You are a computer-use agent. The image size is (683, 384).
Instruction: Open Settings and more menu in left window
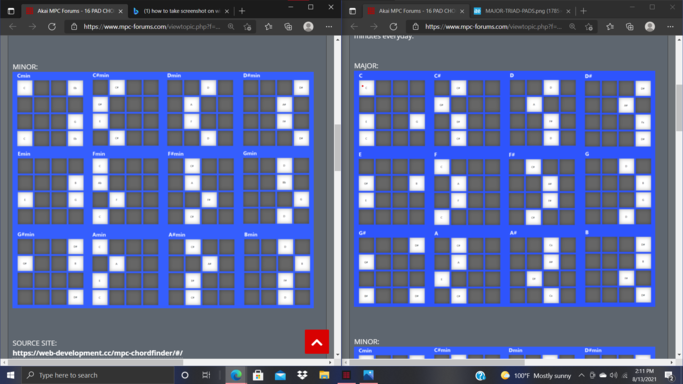pyautogui.click(x=329, y=27)
